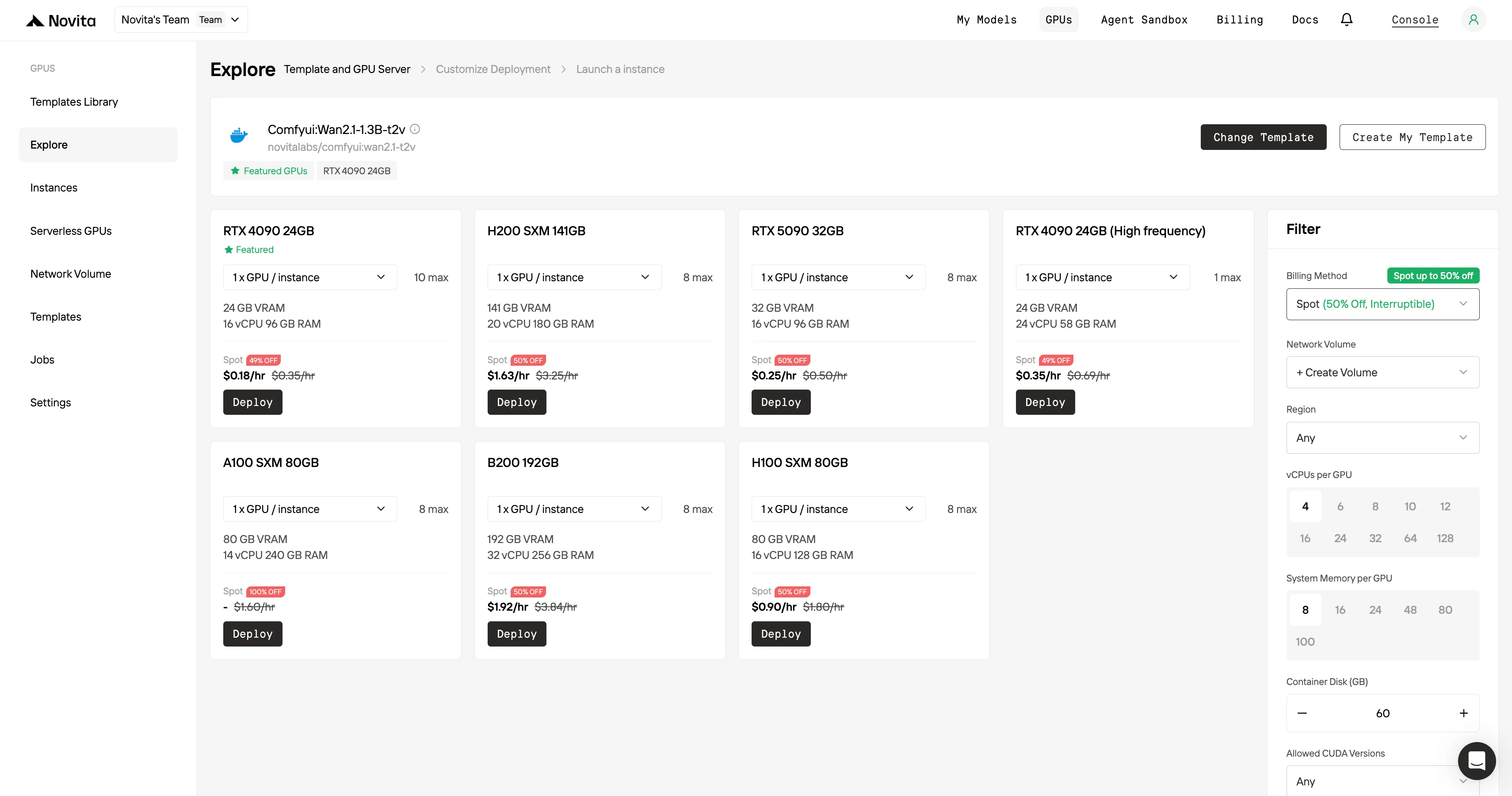Open Templates in sidebar

point(98,316)
